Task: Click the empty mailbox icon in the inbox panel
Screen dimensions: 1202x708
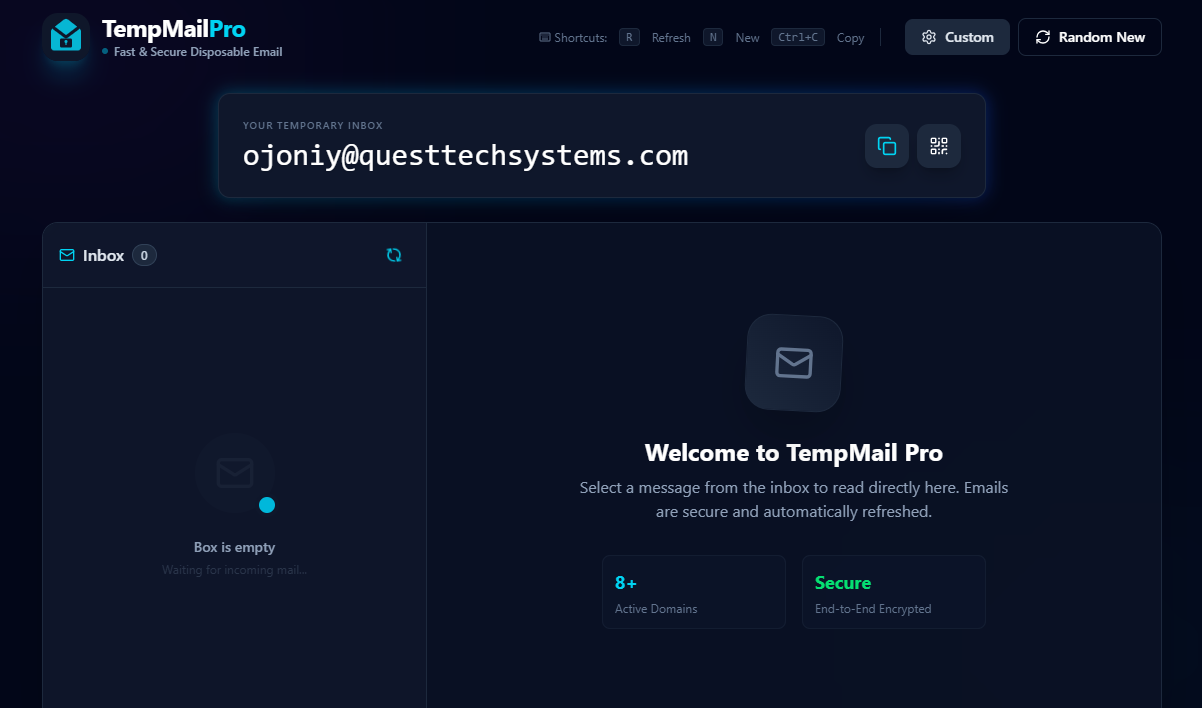Action: [x=235, y=473]
